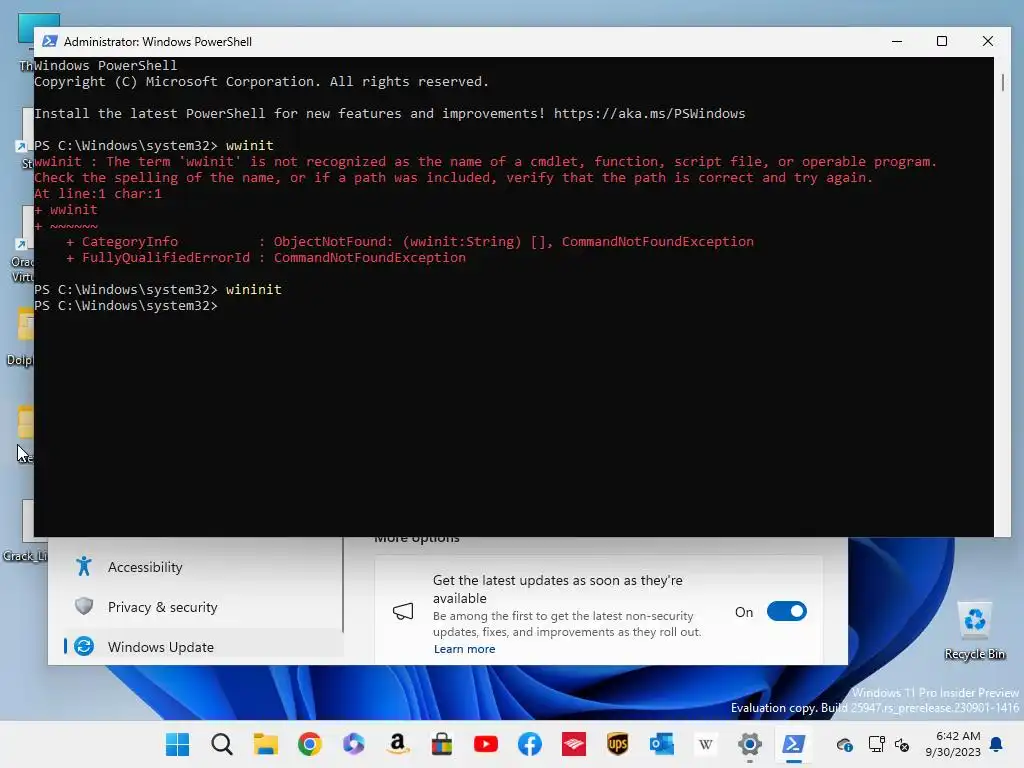1024x768 pixels.
Task: Click the last PS C:\Windows\system32> prompt
Action: coord(125,306)
